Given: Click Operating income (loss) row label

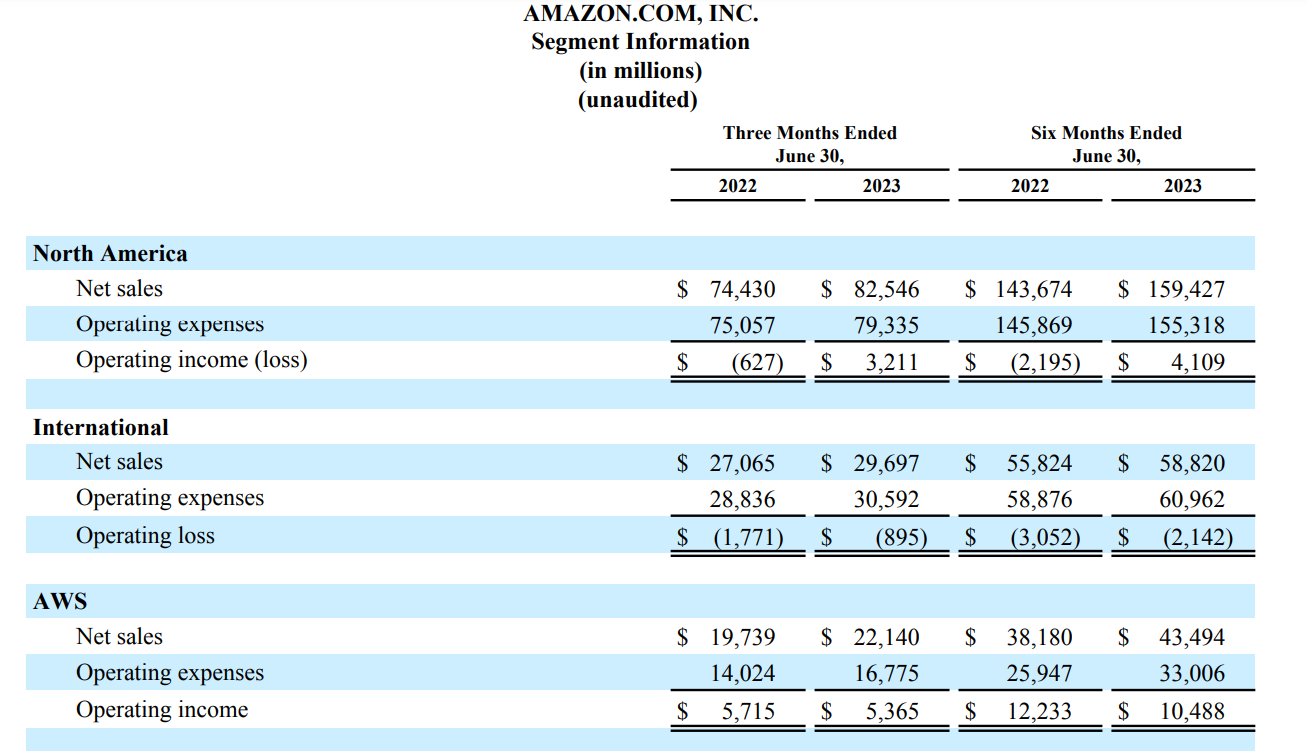Looking at the screenshot, I should [192, 360].
